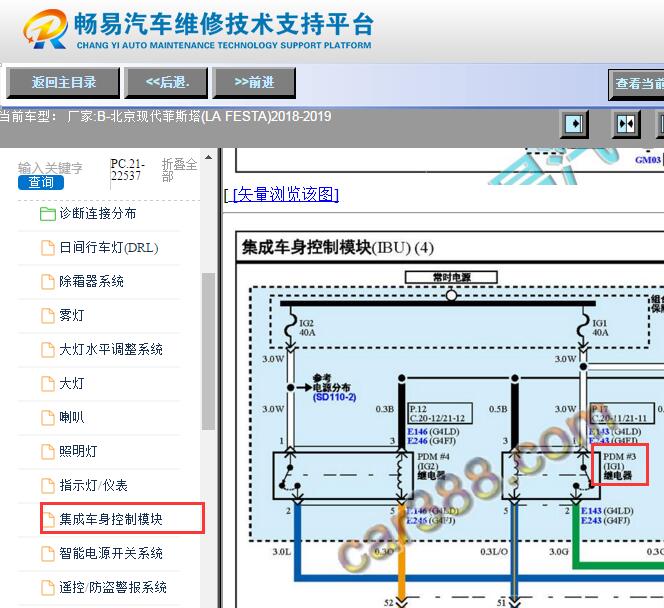This screenshot has width=664, height=608.
Task: Click the E246 (G4FJ) connector link
Action: [432, 441]
